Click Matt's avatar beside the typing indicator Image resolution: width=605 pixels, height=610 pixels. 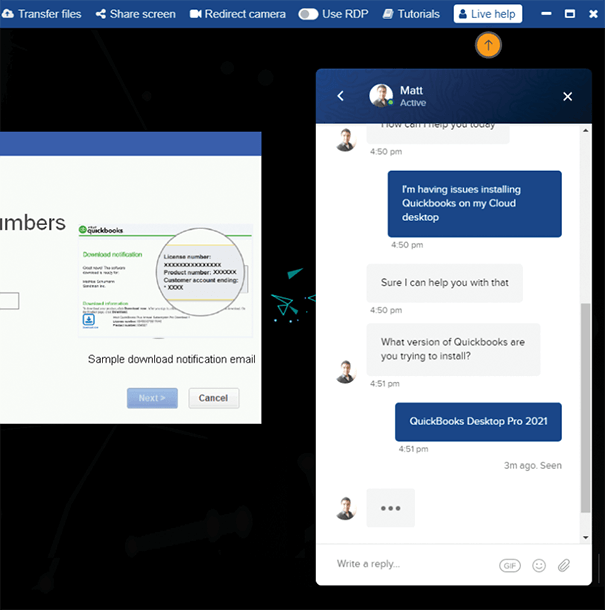tap(346, 508)
